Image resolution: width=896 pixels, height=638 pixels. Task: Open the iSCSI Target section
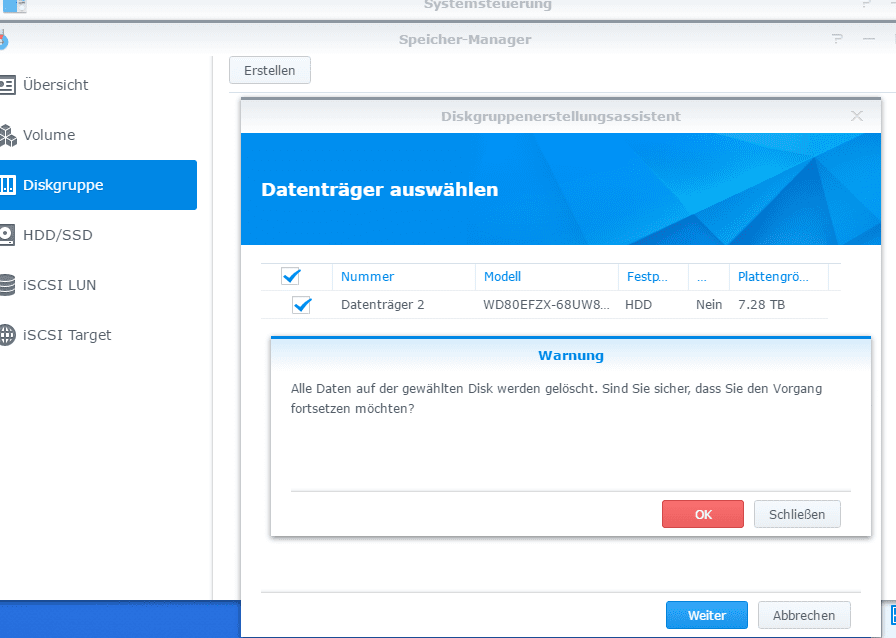coord(66,335)
